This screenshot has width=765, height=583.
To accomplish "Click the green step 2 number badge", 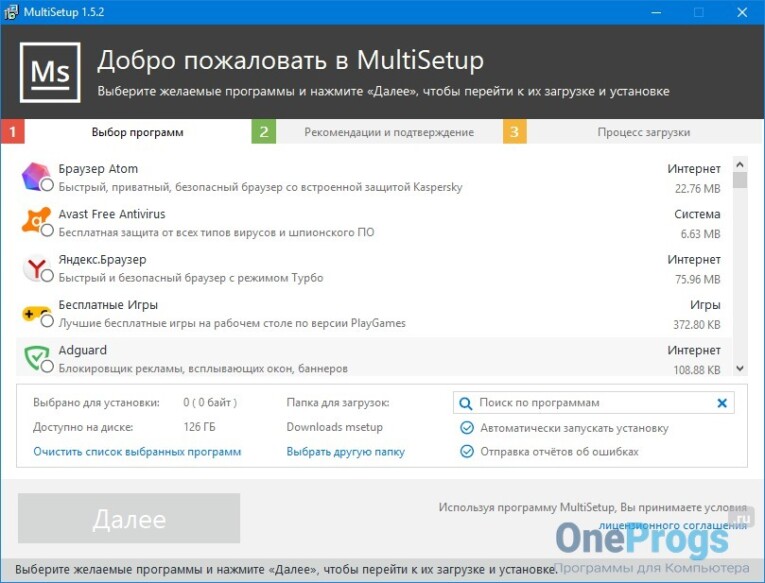I will pyautogui.click(x=264, y=132).
